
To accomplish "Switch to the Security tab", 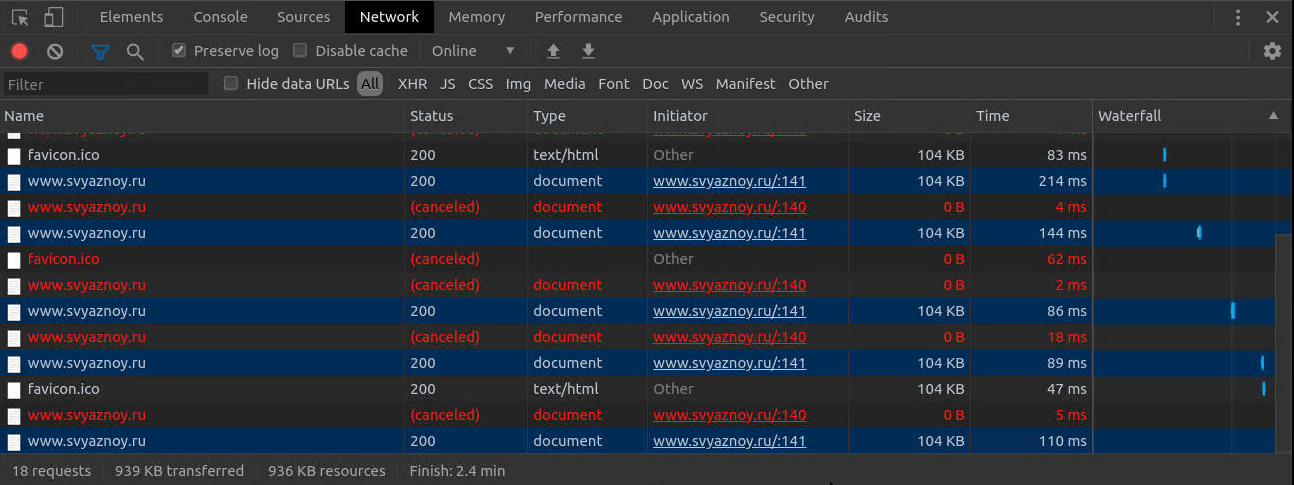I will (787, 17).
